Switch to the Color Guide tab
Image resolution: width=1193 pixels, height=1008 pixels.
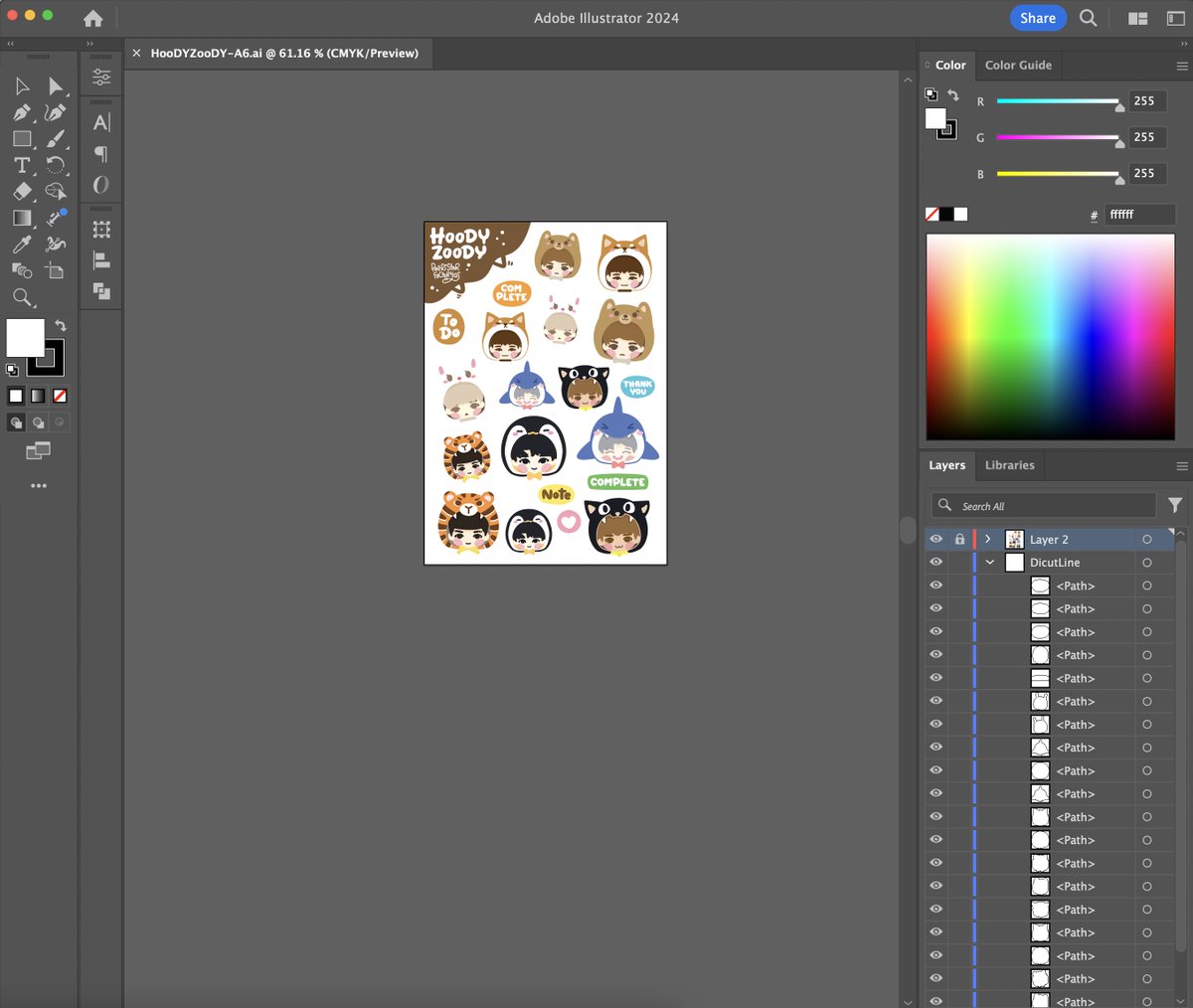pos(1018,66)
